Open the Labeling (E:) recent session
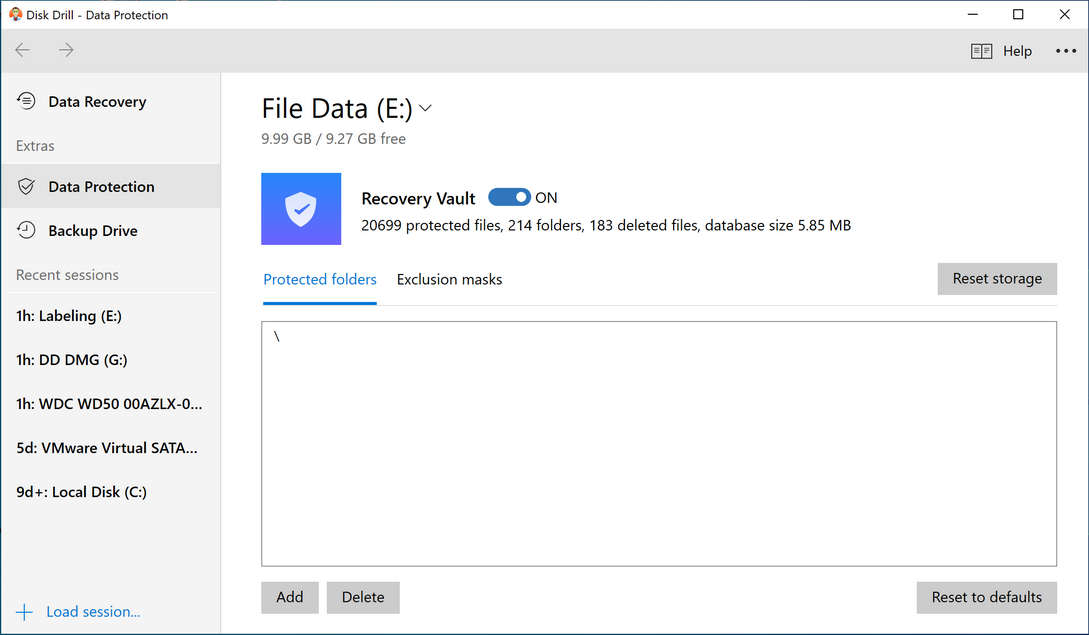The image size is (1089, 635). 69,316
